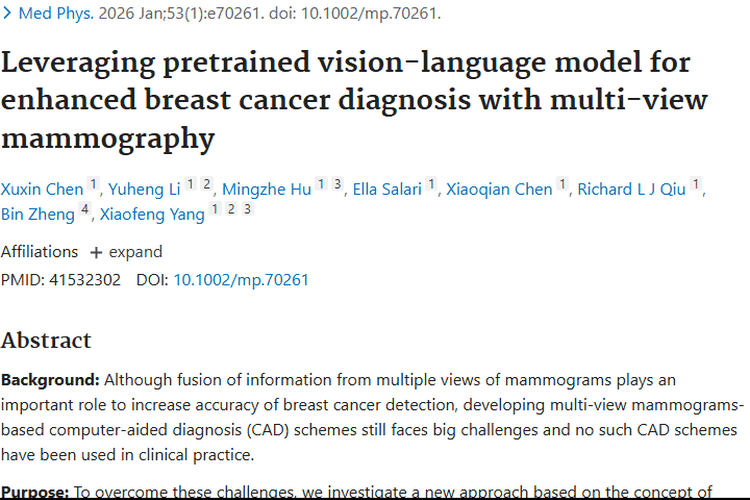Open author Xuxin Chen's link

[42, 189]
